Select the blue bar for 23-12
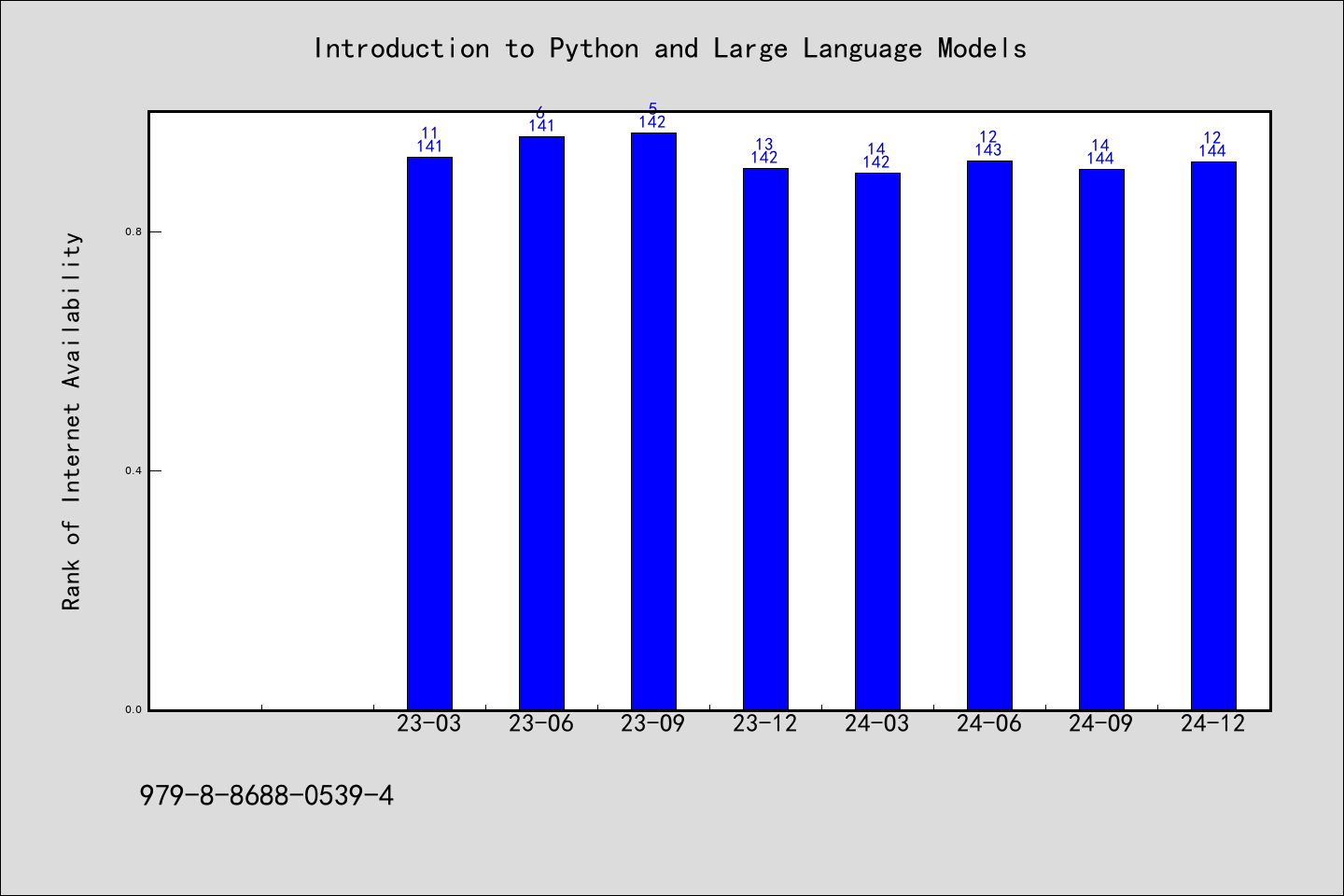The image size is (1344, 896). coord(765,439)
